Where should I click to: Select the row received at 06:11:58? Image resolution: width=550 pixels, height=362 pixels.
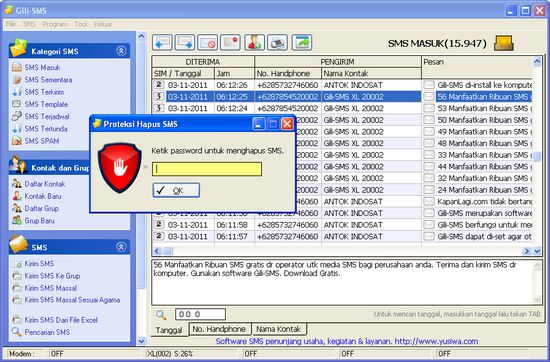[x=342, y=224]
